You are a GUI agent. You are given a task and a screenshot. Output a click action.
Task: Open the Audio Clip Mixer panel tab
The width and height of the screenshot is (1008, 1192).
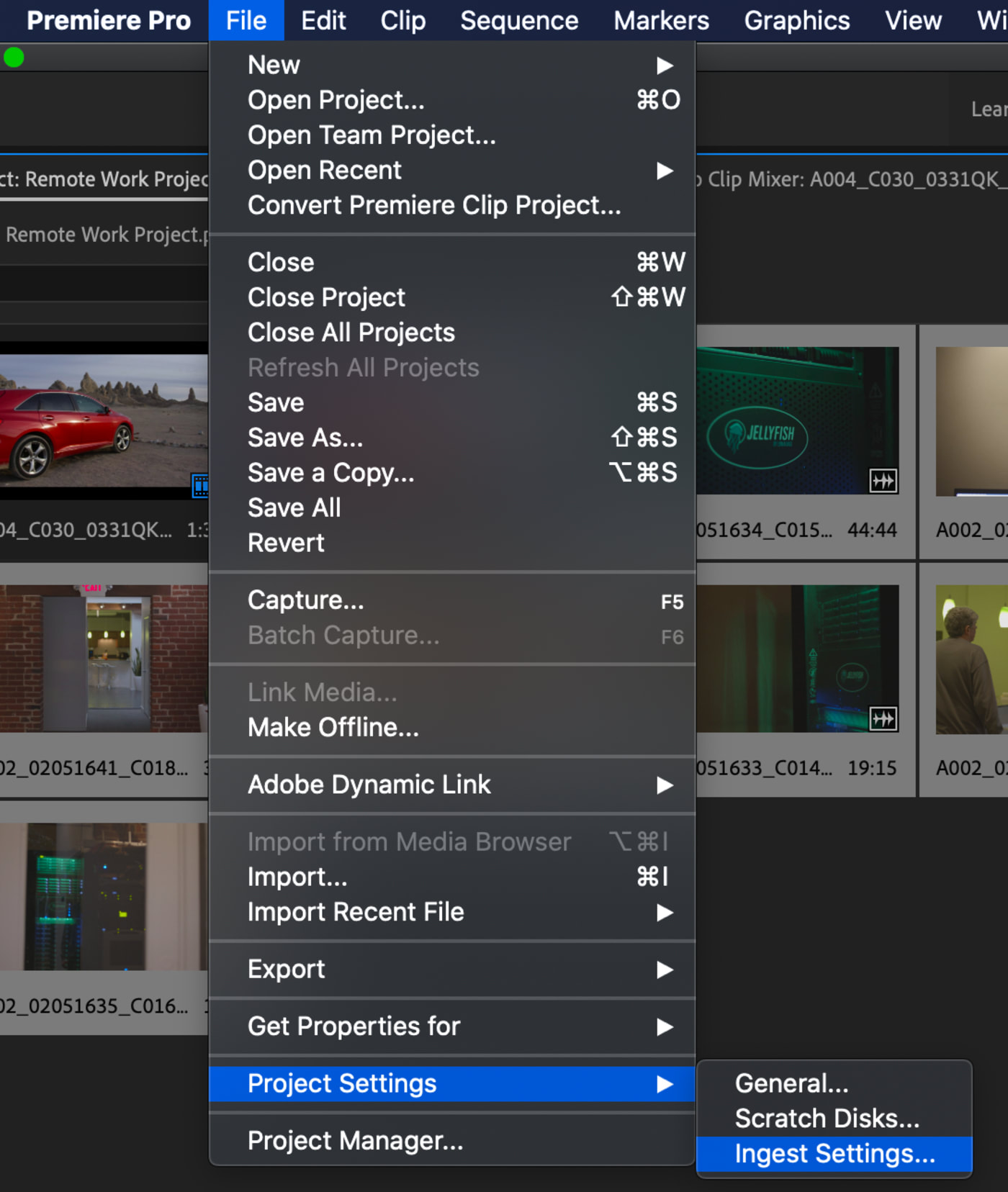[852, 179]
